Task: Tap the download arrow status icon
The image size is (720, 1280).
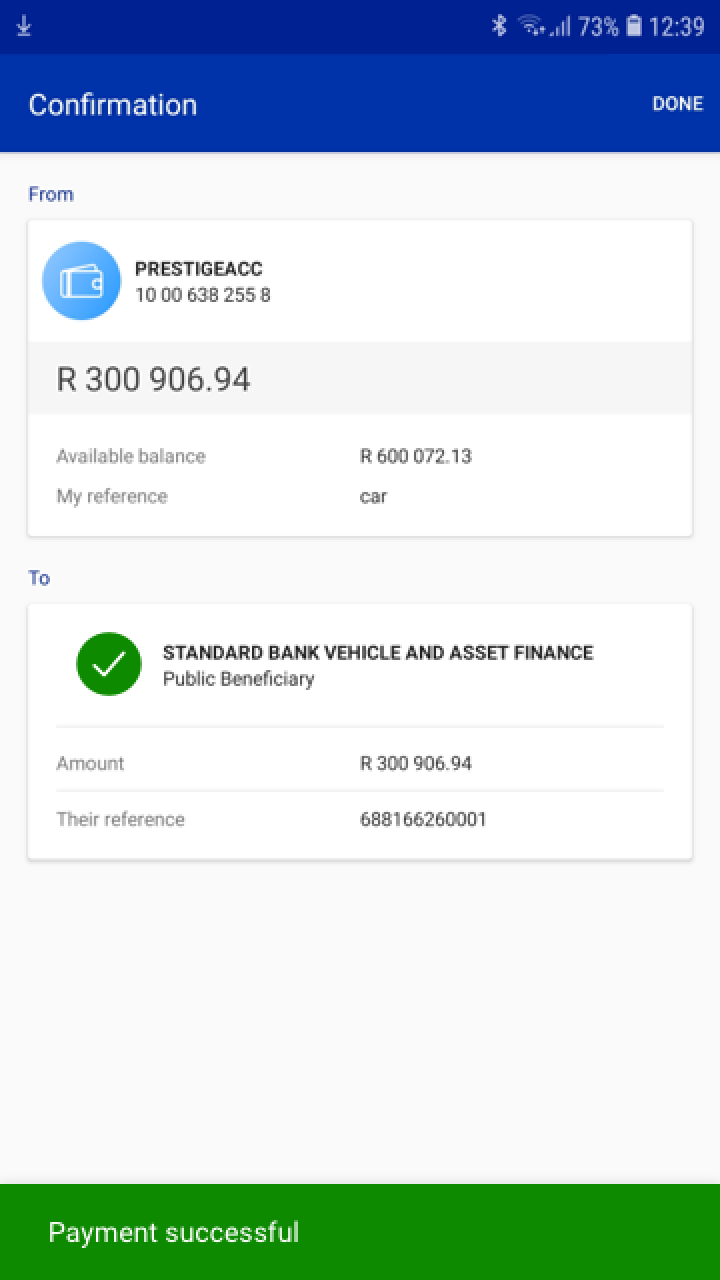Action: (x=24, y=27)
